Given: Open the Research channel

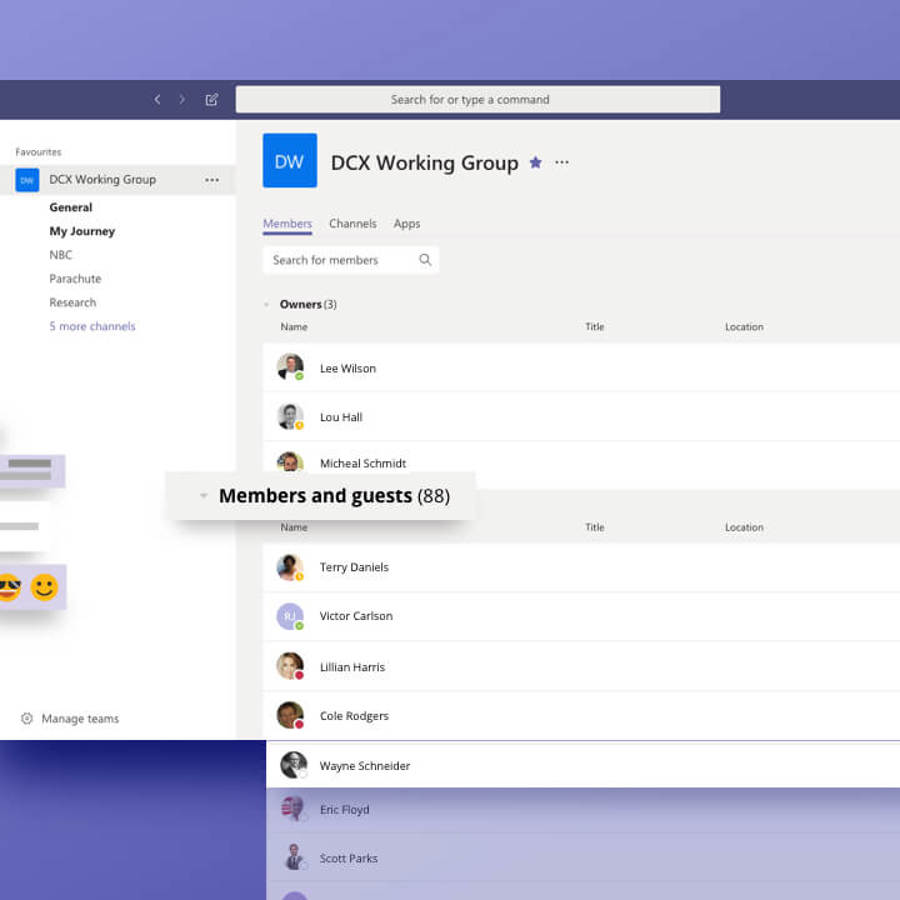Looking at the screenshot, I should pos(73,302).
